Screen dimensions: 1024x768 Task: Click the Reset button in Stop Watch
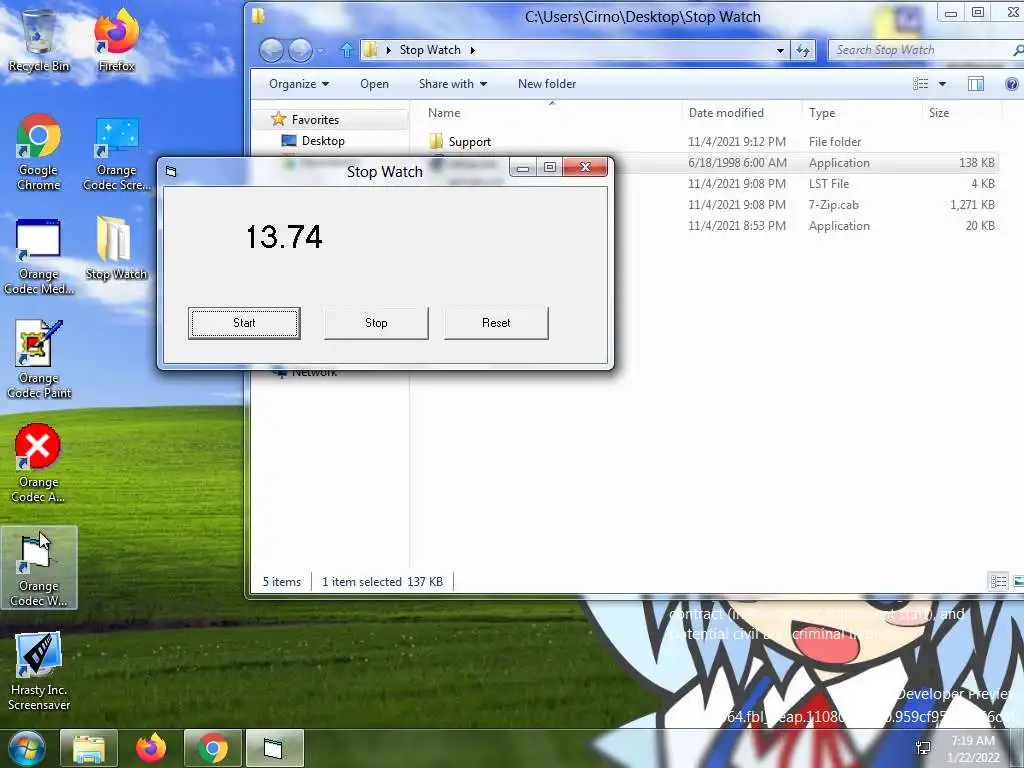coord(496,323)
